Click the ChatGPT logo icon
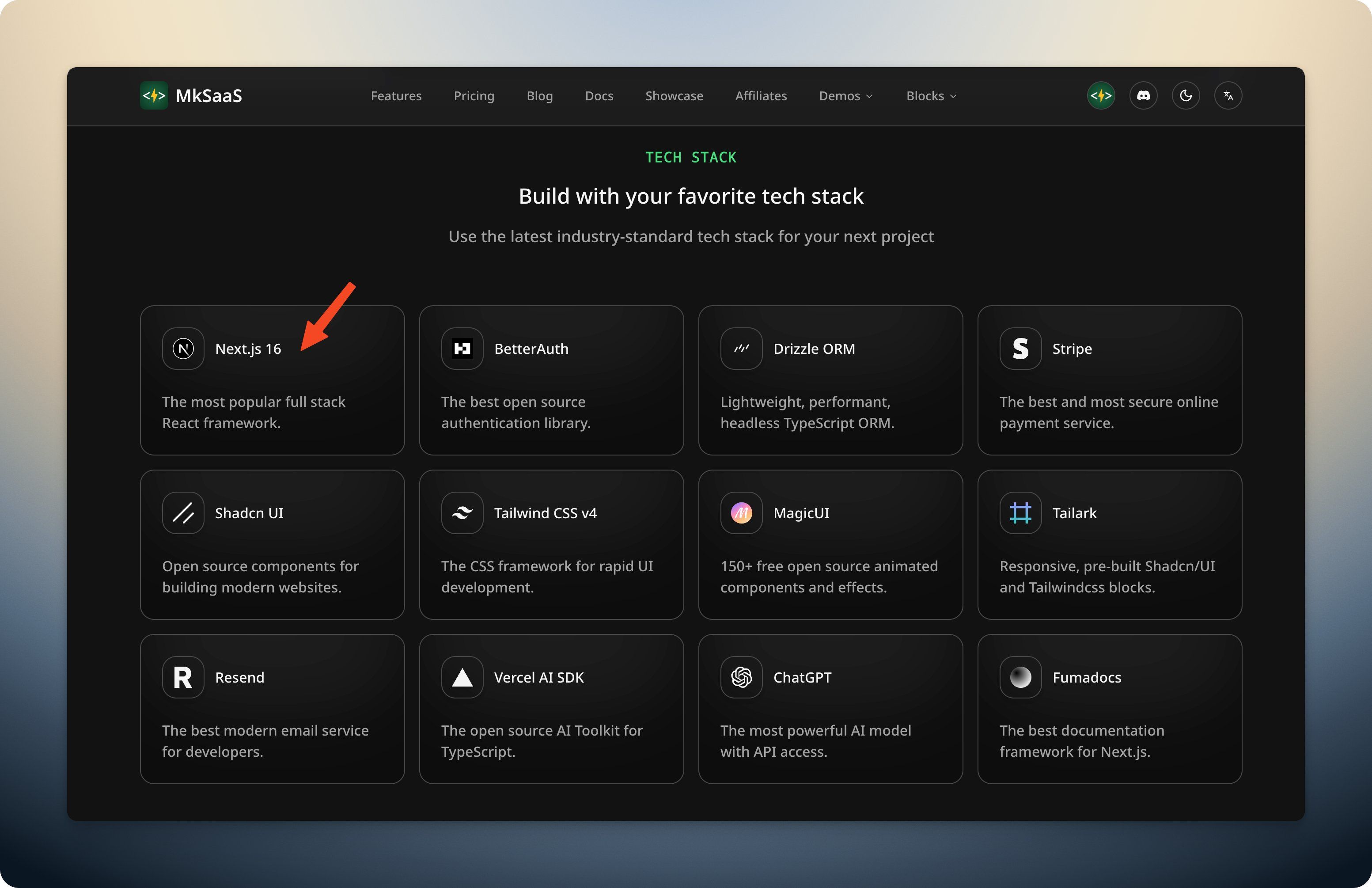This screenshot has height=888, width=1372. click(x=741, y=678)
